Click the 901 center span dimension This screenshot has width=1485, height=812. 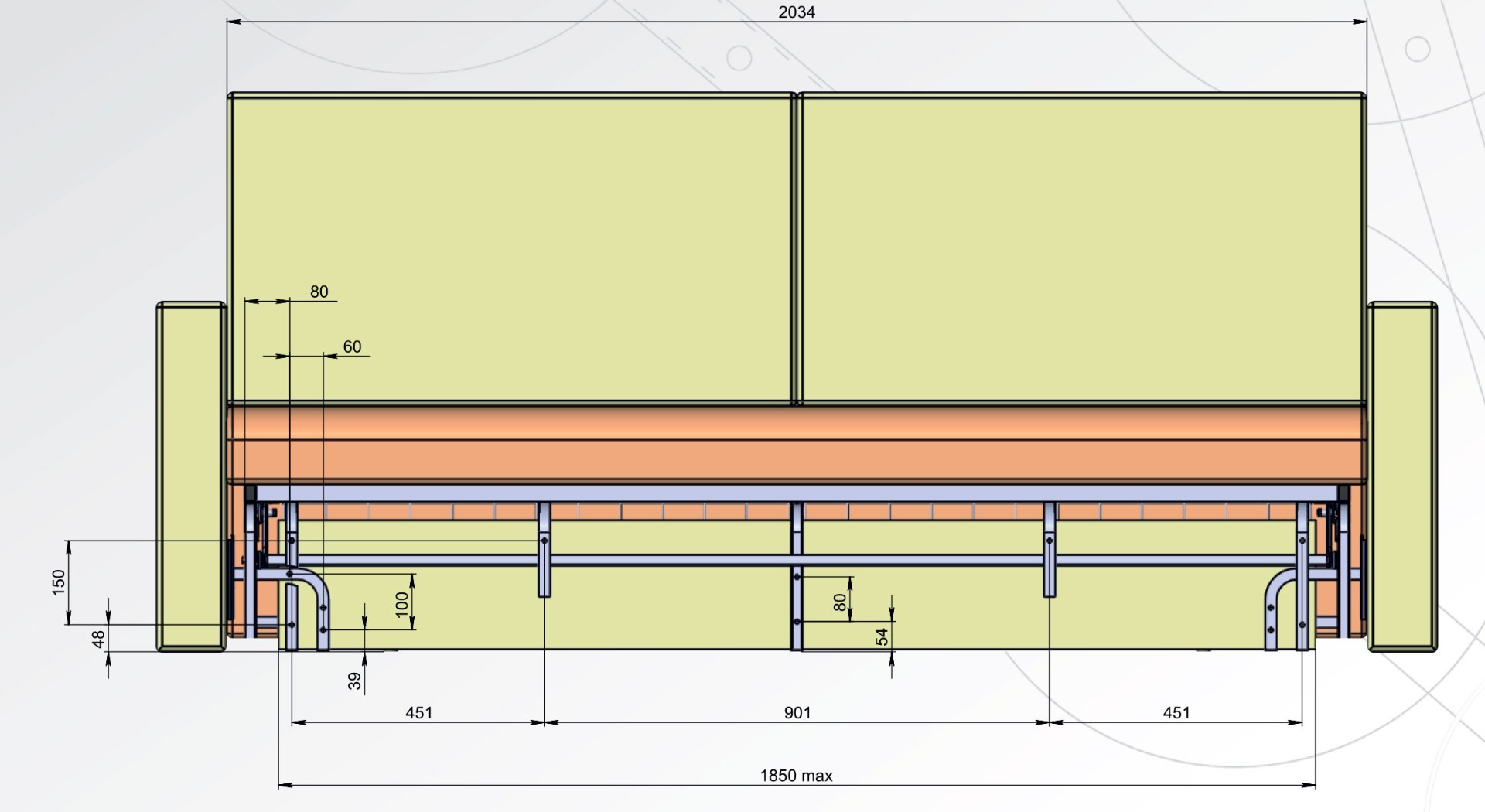click(797, 712)
